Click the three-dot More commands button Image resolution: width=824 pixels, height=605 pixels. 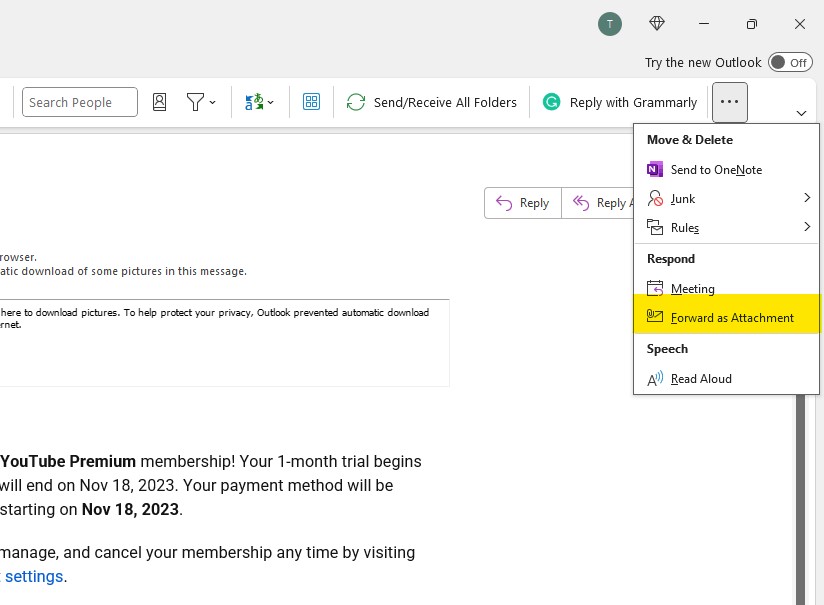click(729, 102)
